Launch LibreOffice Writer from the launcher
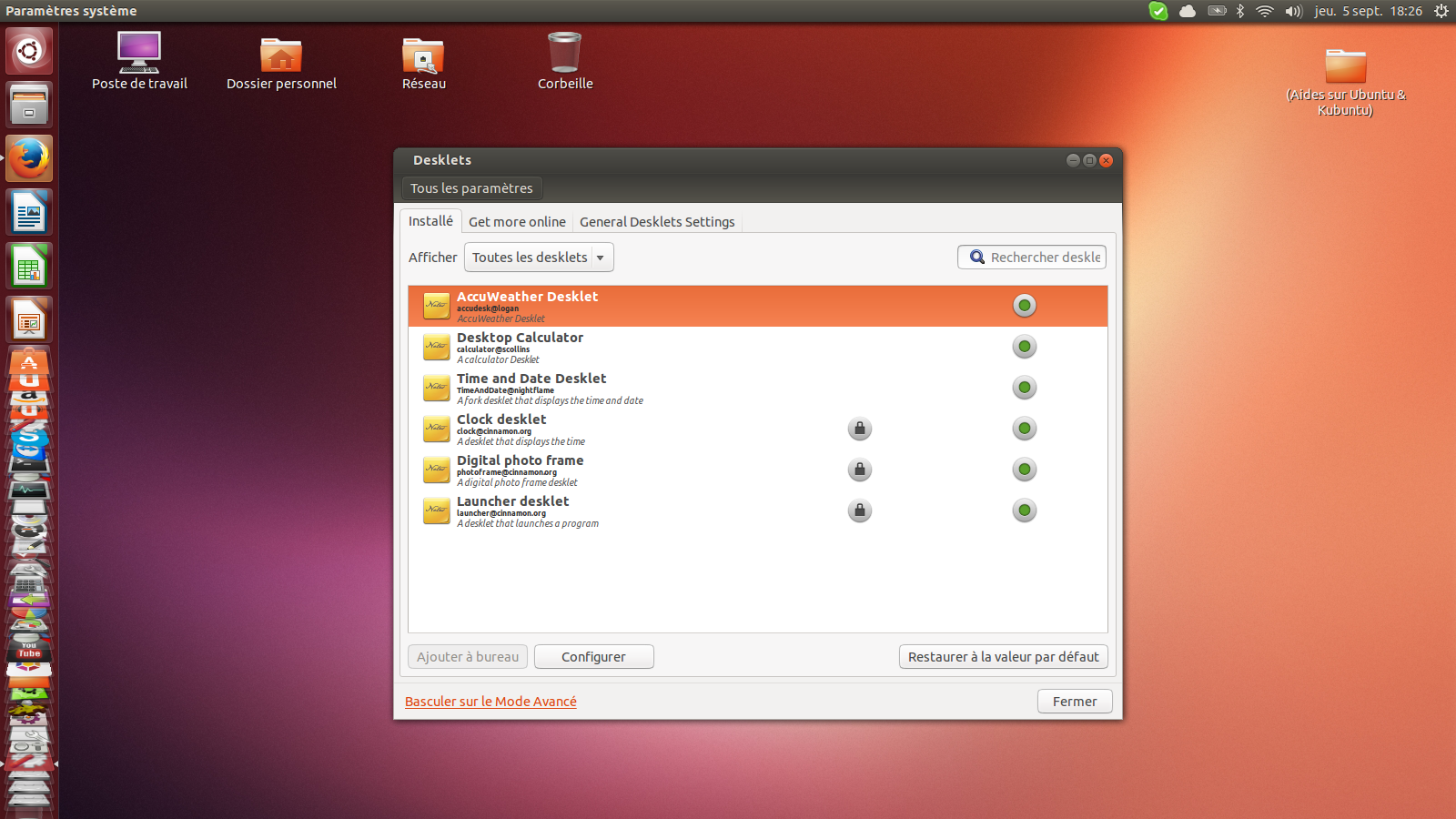This screenshot has width=1456, height=819. [x=29, y=212]
